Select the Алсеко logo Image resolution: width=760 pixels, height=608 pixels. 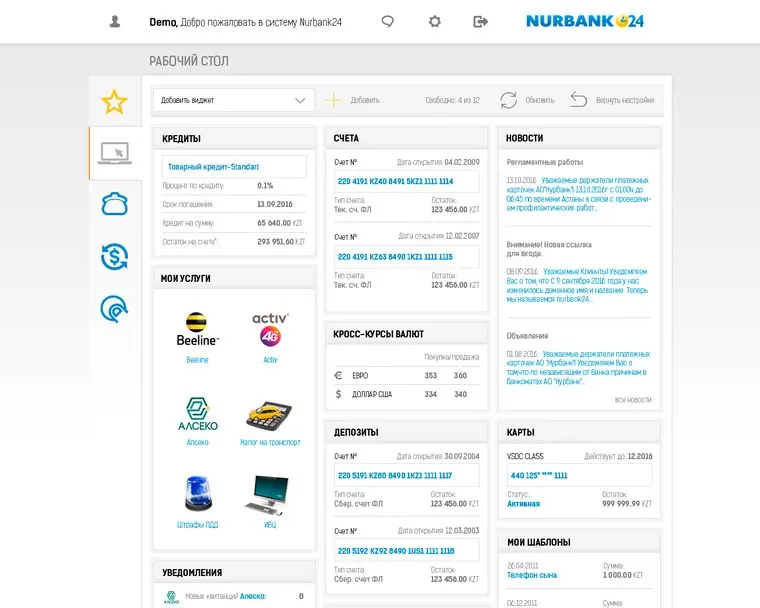click(x=198, y=414)
